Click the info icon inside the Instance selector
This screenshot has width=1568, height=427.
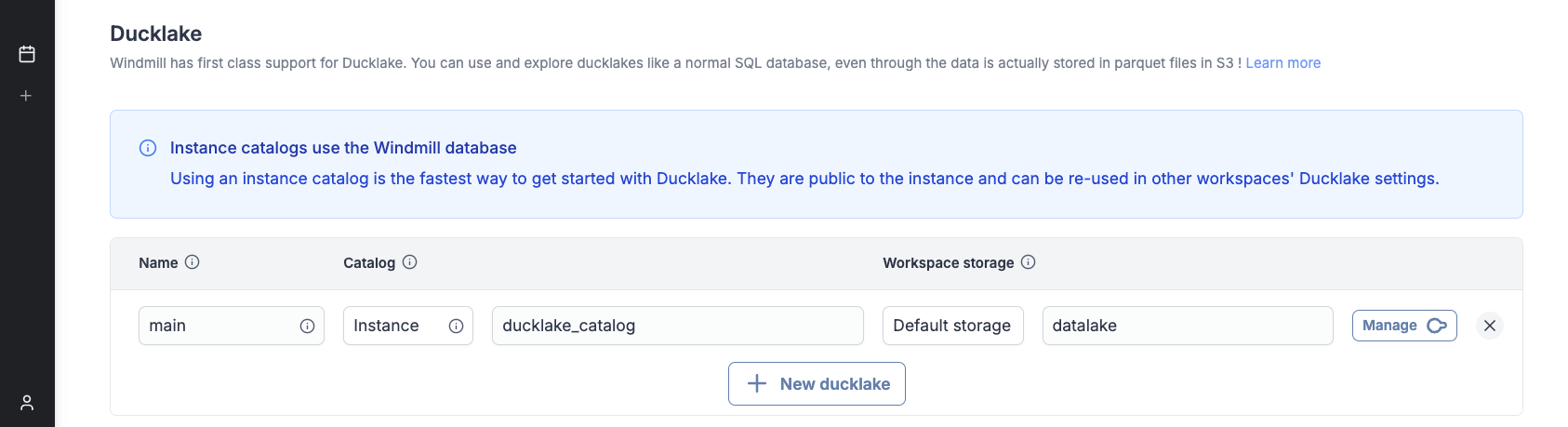click(x=456, y=327)
